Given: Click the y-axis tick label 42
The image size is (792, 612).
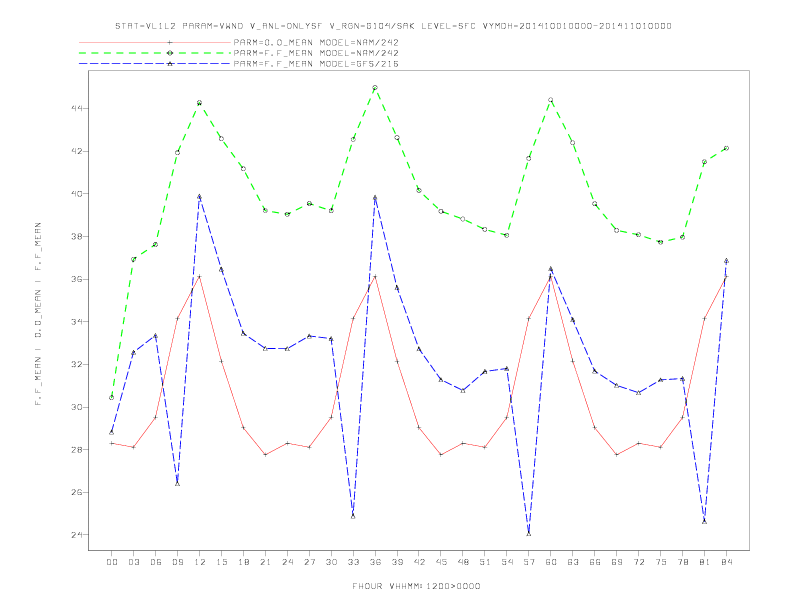Looking at the screenshot, I should coord(77,151).
